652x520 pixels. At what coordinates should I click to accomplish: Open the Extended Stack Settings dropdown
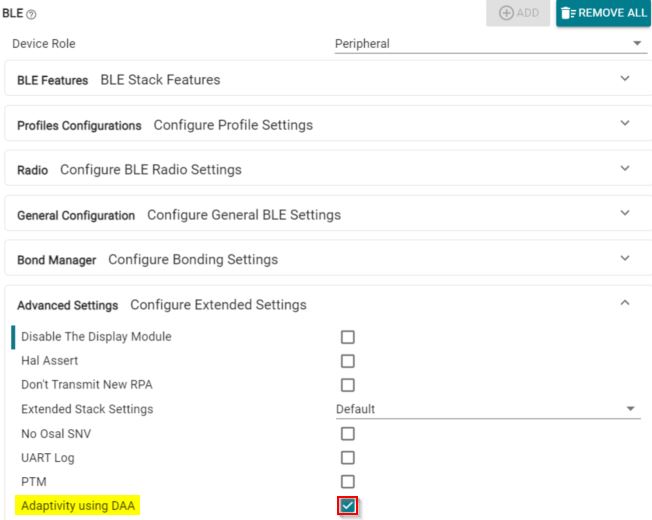[x=488, y=409]
